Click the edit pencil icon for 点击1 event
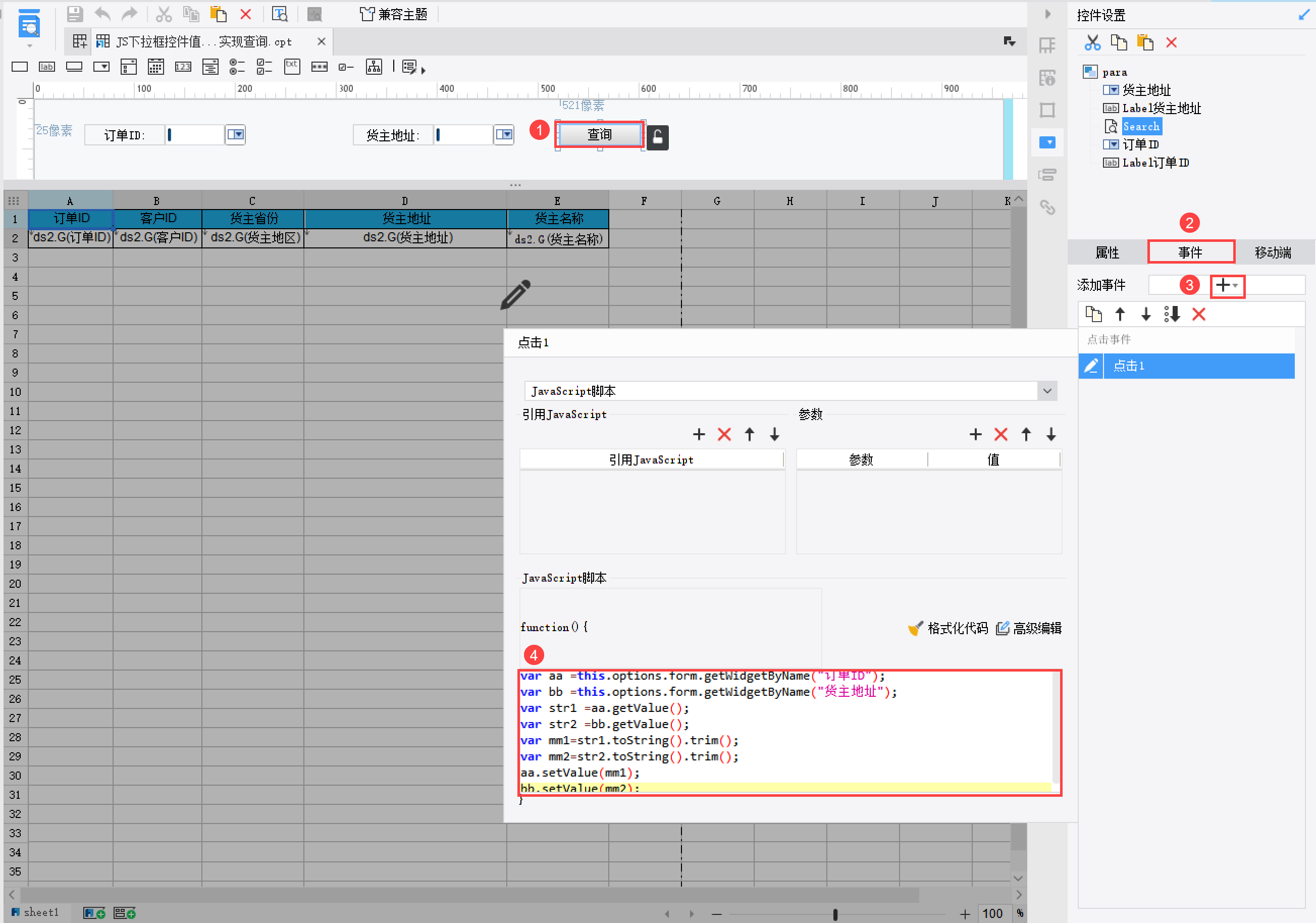Viewport: 1316px width, 923px height. coord(1091,366)
